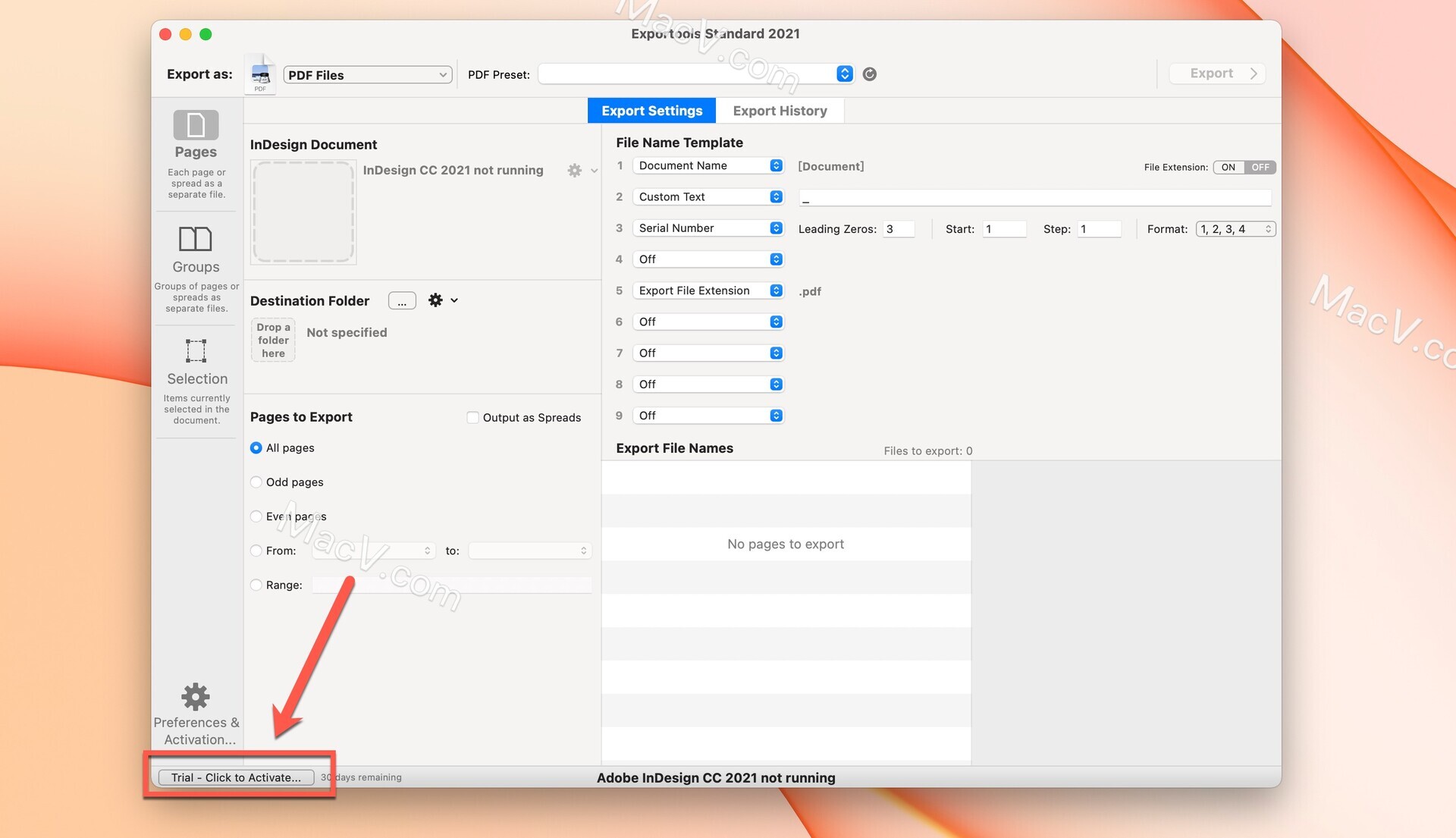This screenshot has width=1456, height=838.
Task: Select the Export Settings tab
Action: (651, 110)
